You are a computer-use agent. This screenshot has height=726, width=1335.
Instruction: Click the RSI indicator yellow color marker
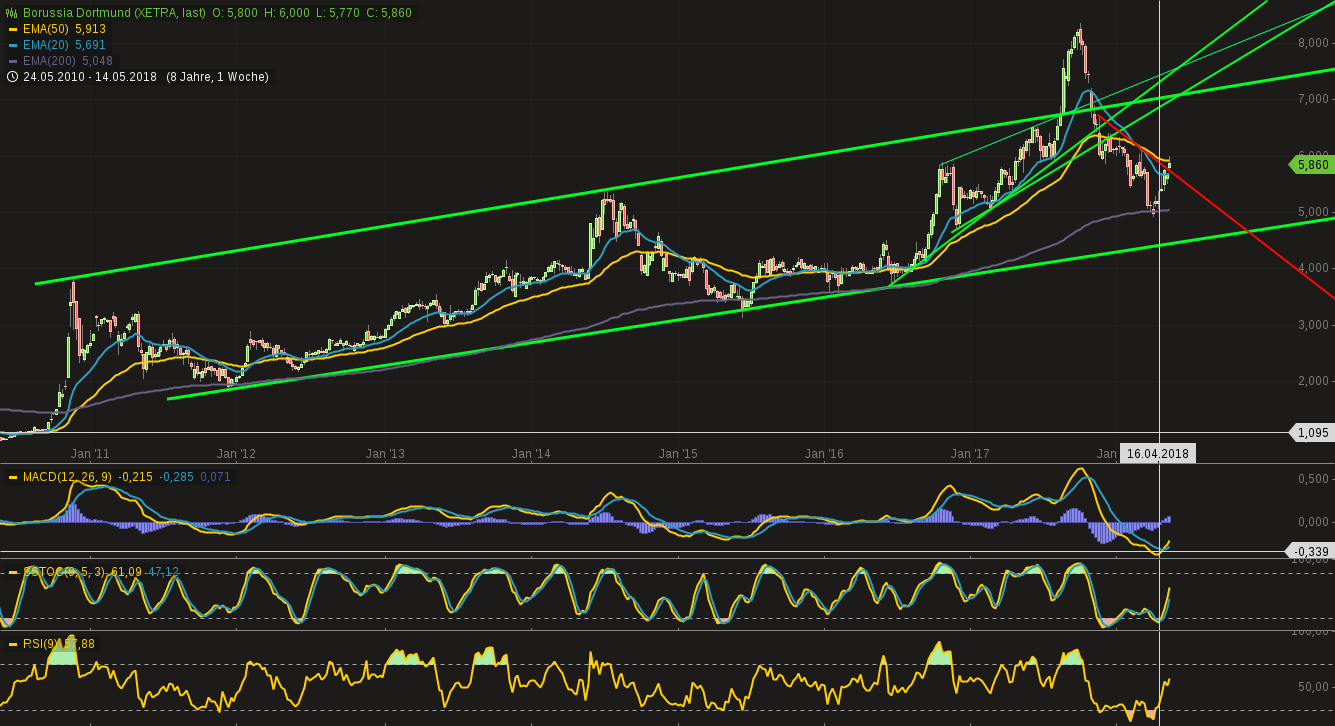(x=12, y=644)
